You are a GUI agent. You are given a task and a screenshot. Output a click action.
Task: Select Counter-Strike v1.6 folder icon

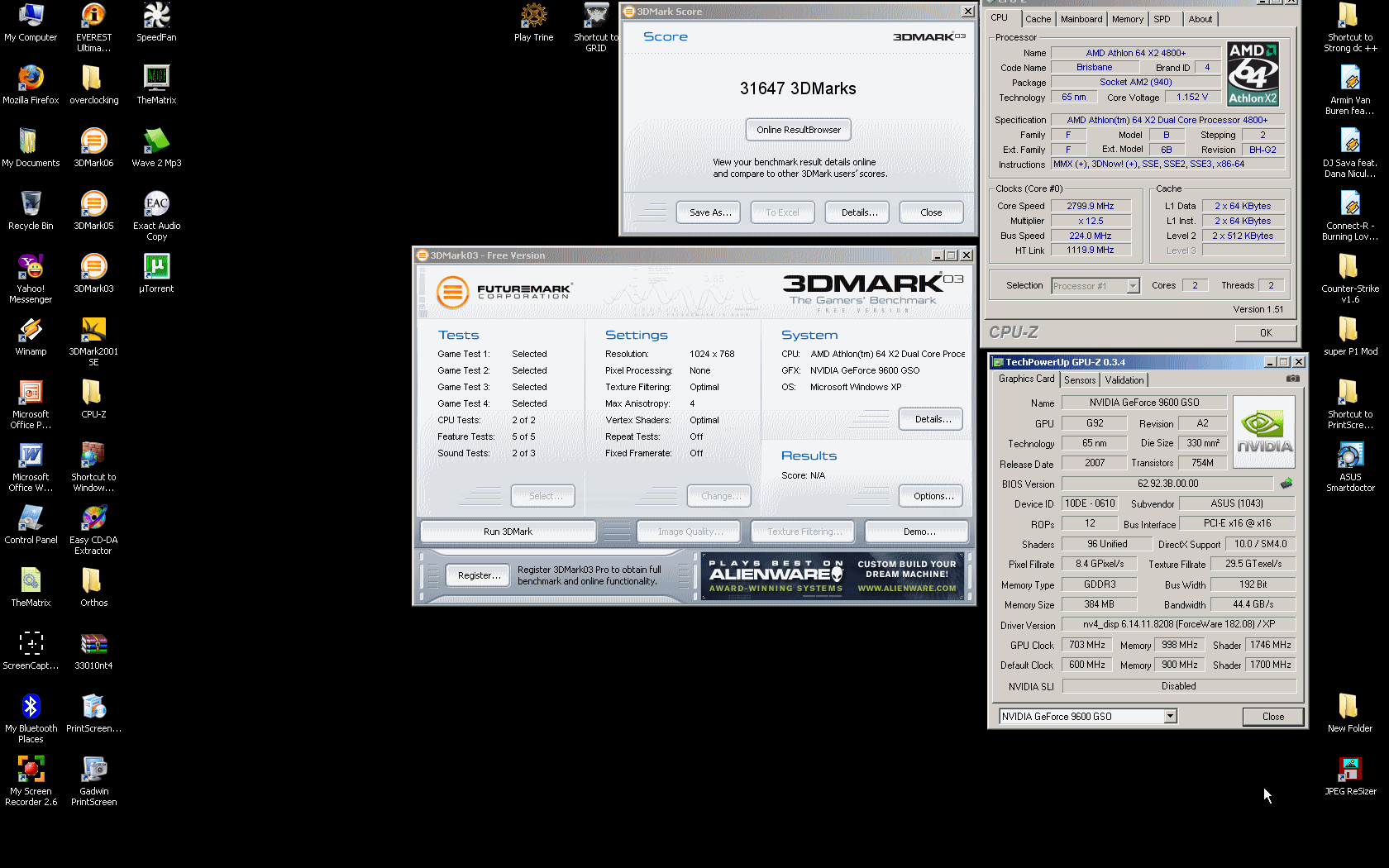click(1350, 279)
